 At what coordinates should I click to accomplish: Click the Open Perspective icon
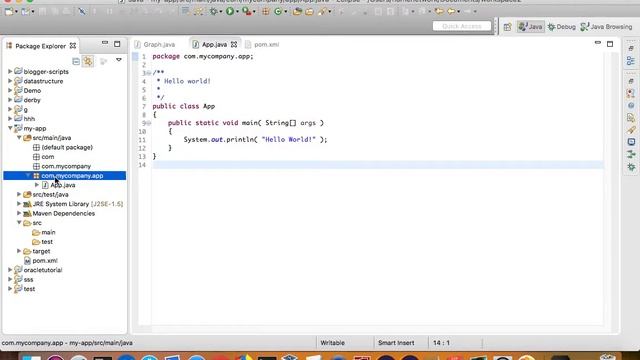pyautogui.click(x=507, y=27)
